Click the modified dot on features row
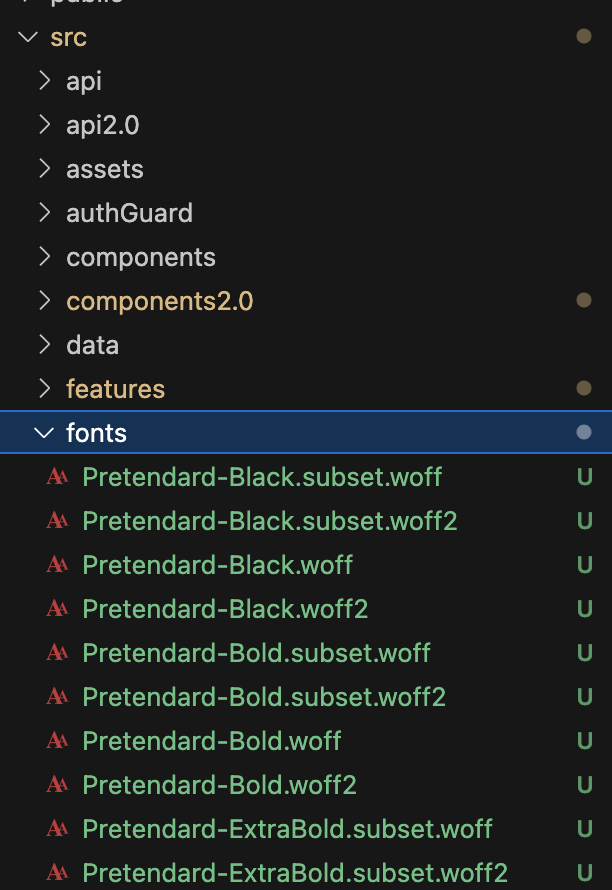Screen dimensions: 612x890 pyautogui.click(x=584, y=388)
